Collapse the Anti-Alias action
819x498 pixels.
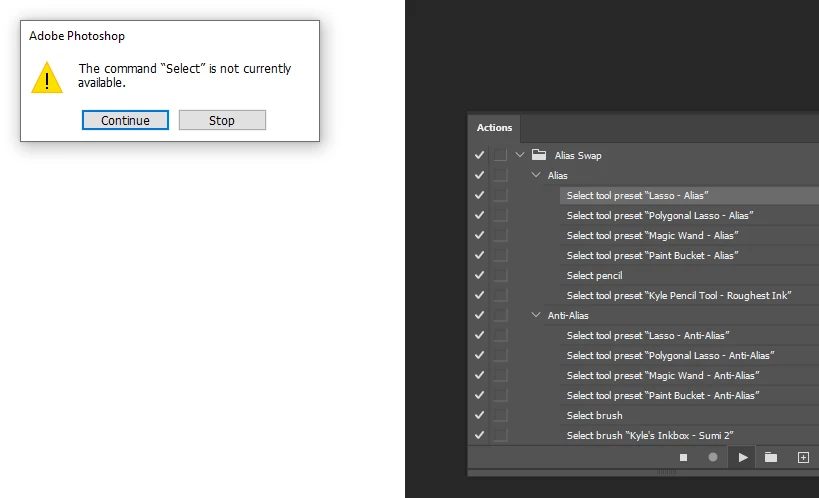(x=536, y=315)
